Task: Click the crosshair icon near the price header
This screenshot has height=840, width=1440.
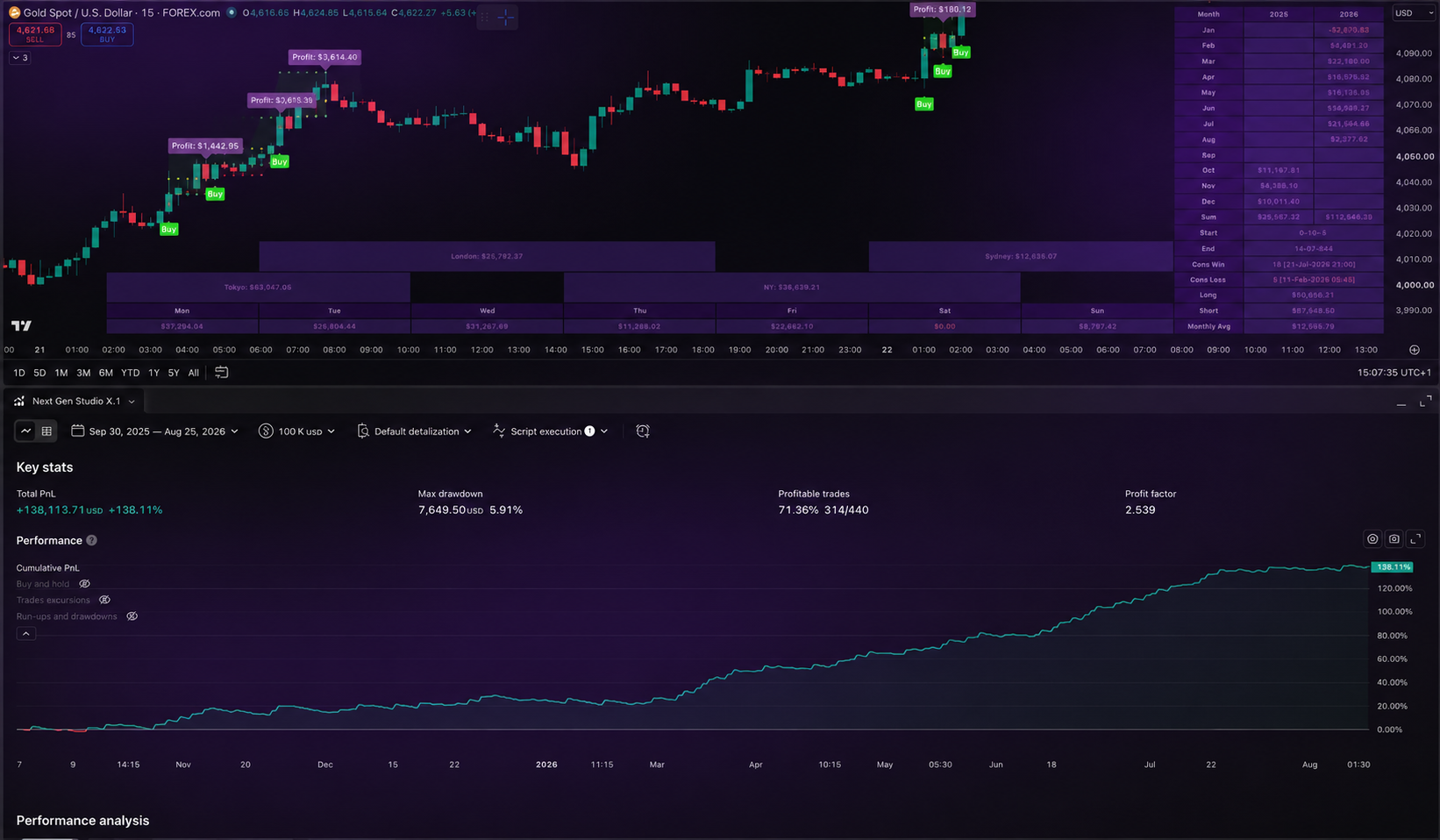Action: (x=506, y=17)
